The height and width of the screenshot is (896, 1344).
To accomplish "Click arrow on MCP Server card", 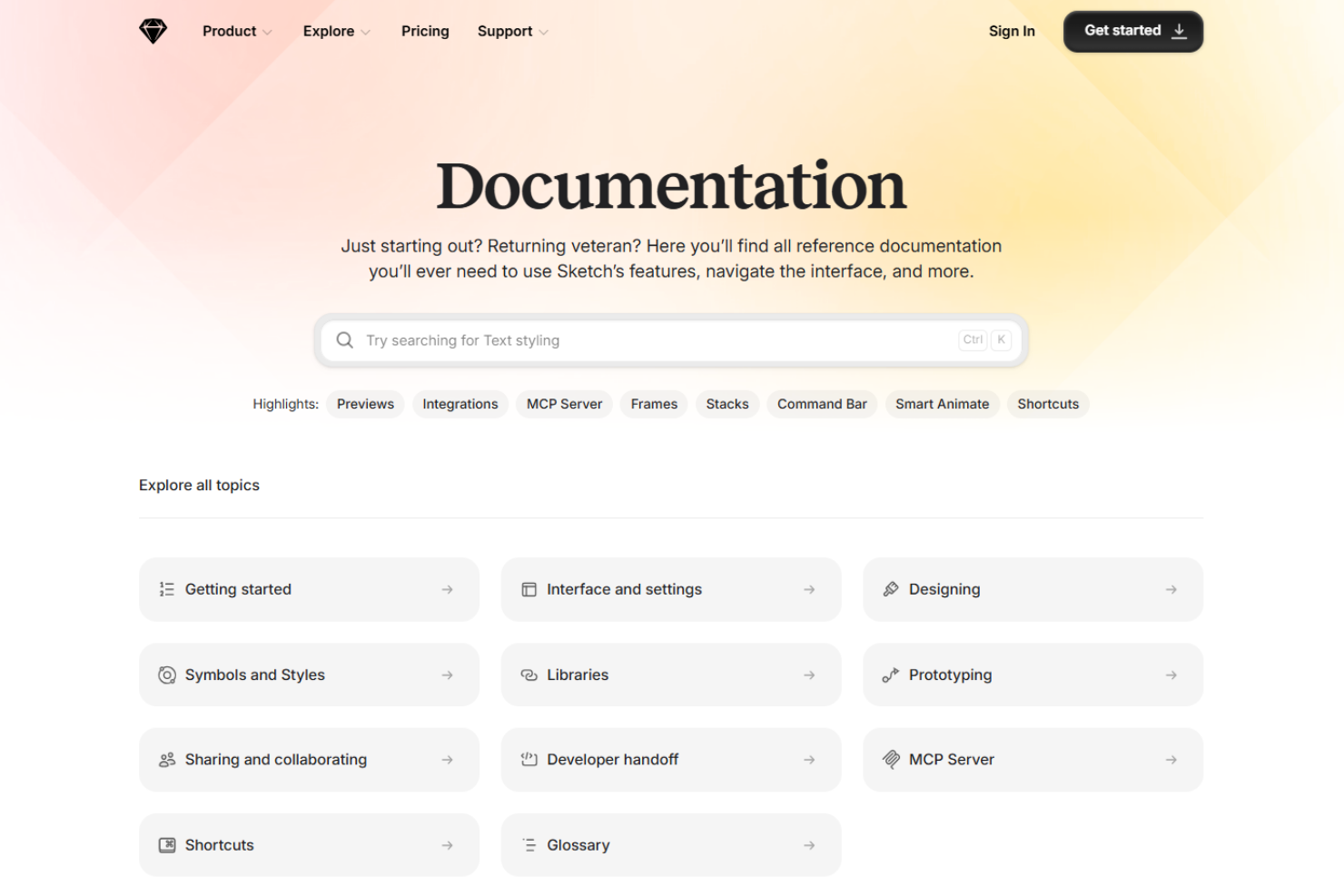I will tap(1171, 760).
